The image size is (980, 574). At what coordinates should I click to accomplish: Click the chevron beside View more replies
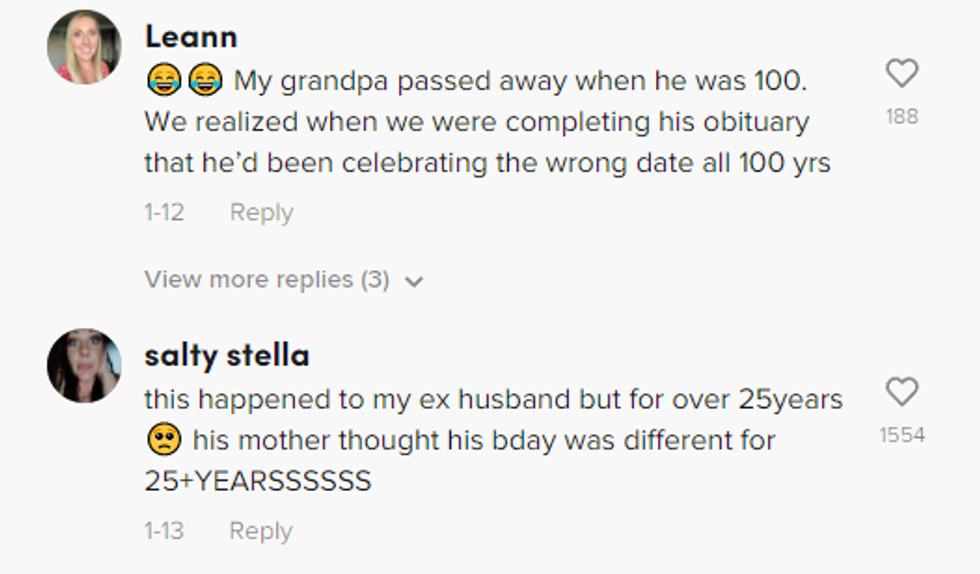tap(414, 282)
